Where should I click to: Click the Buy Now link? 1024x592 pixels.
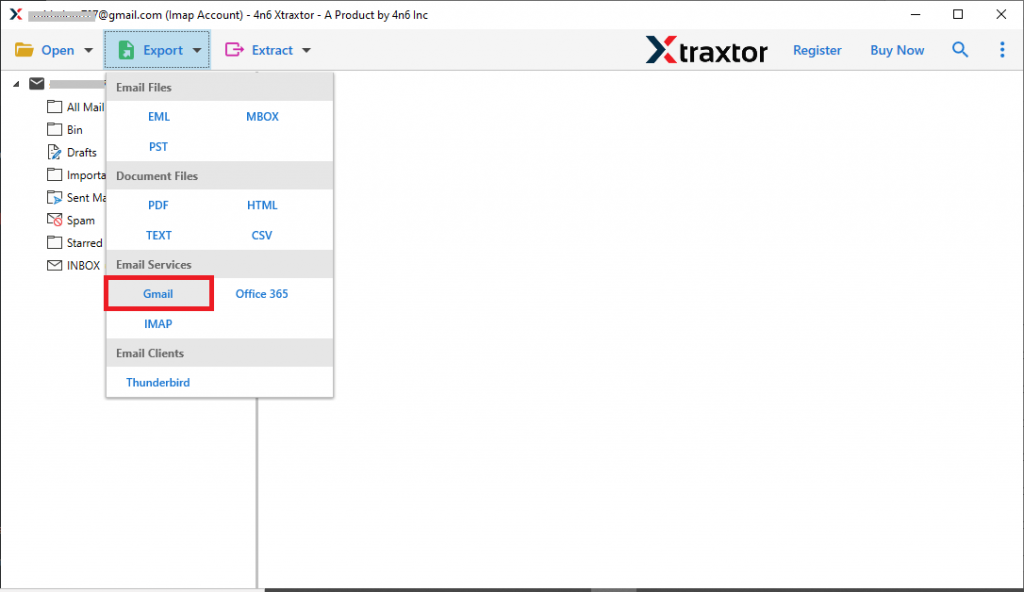point(896,49)
